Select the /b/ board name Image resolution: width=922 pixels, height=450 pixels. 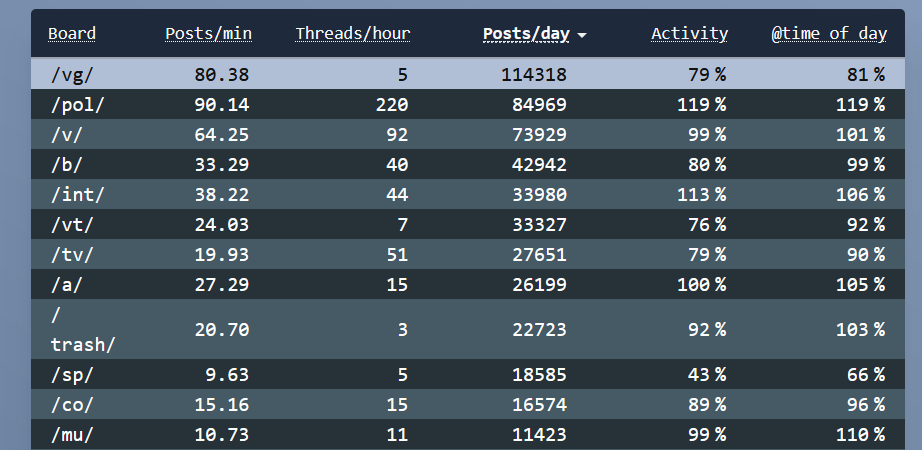[x=66, y=165]
